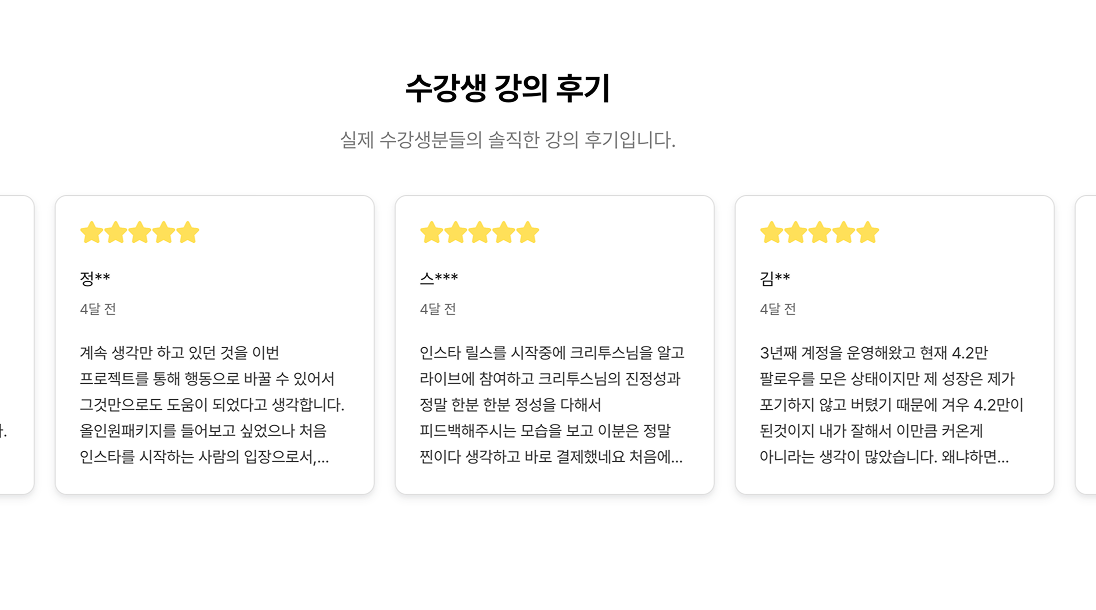Screen dimensions: 1096x610
Task: Select the first star in 김**'s rating
Action: 772,232
